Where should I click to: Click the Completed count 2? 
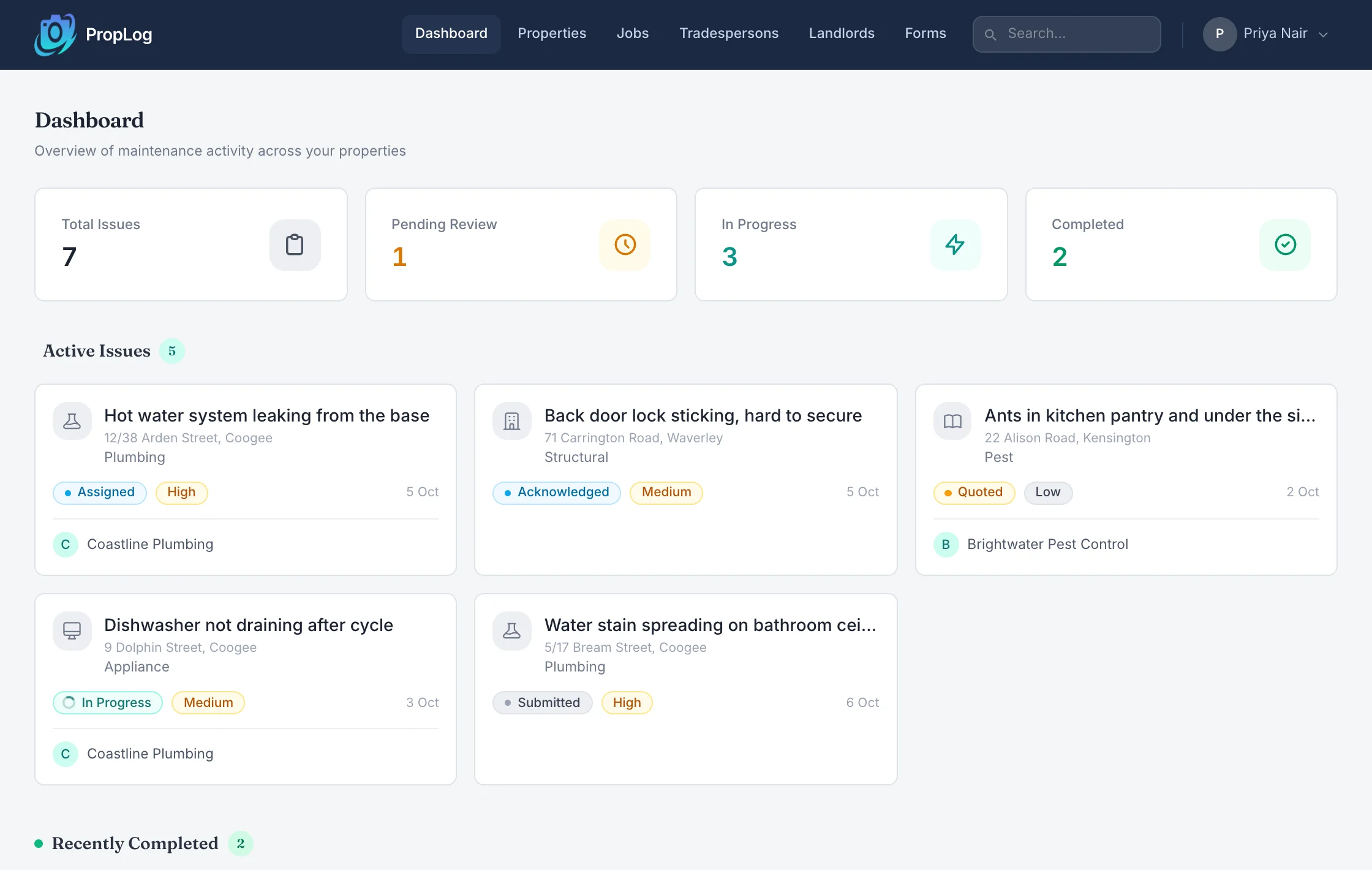click(1060, 257)
